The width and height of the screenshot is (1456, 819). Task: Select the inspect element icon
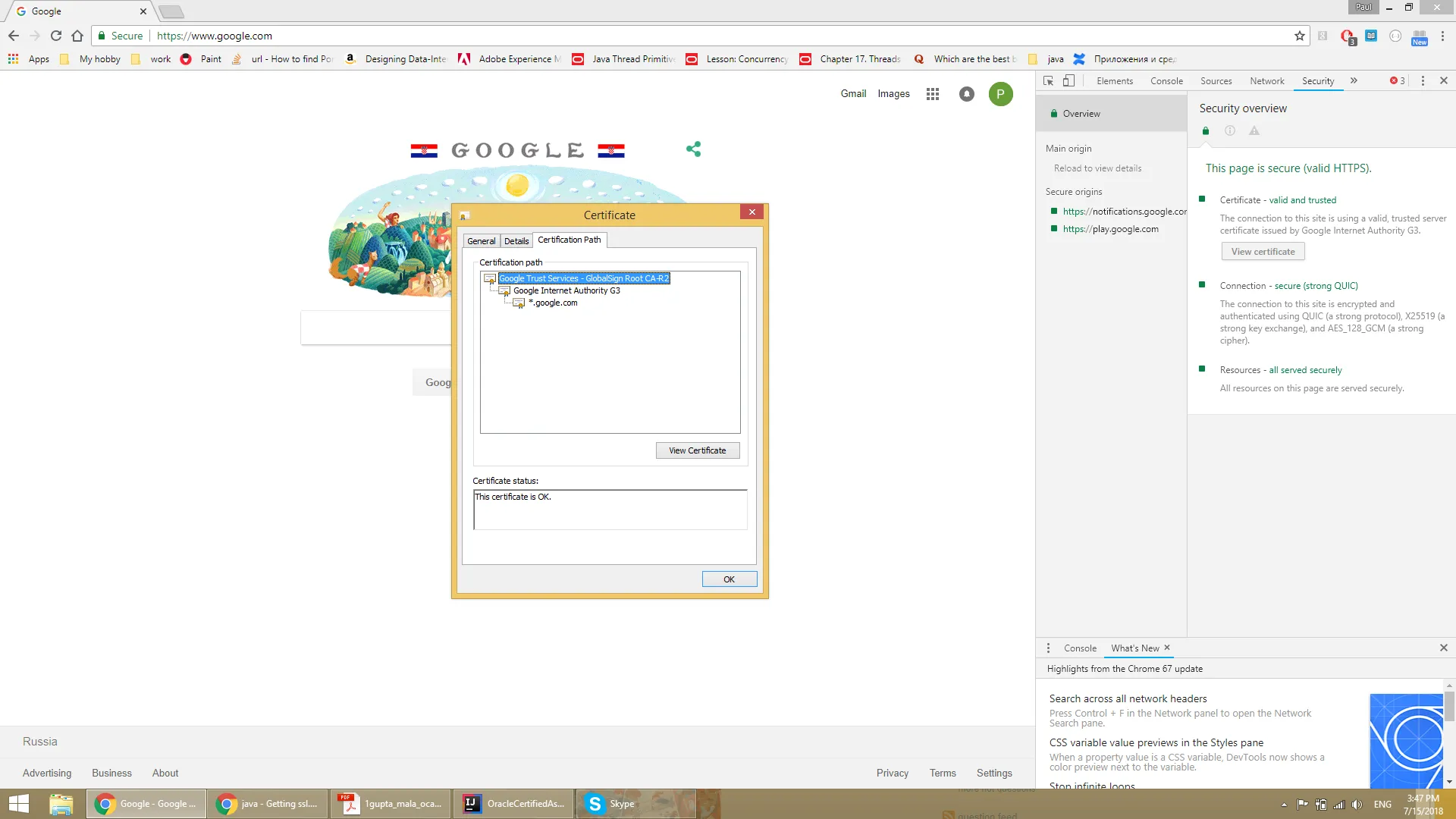click(x=1048, y=81)
